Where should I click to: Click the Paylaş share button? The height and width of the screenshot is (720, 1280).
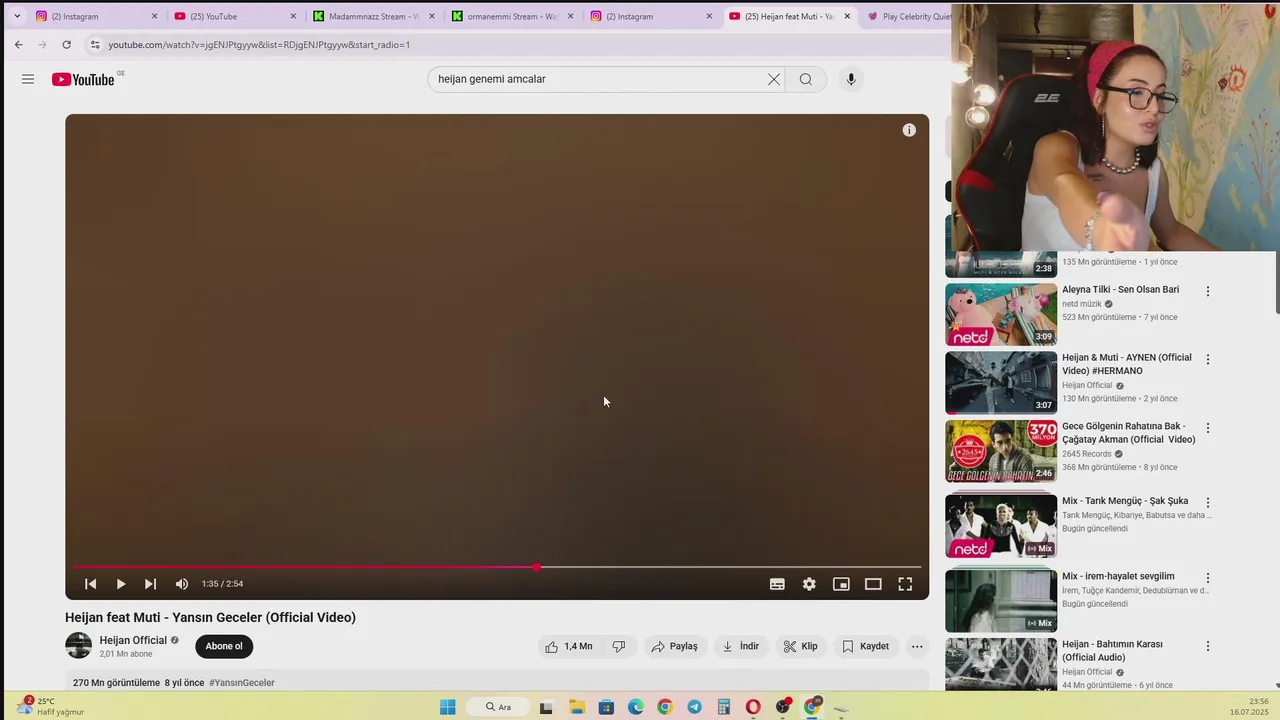675,646
